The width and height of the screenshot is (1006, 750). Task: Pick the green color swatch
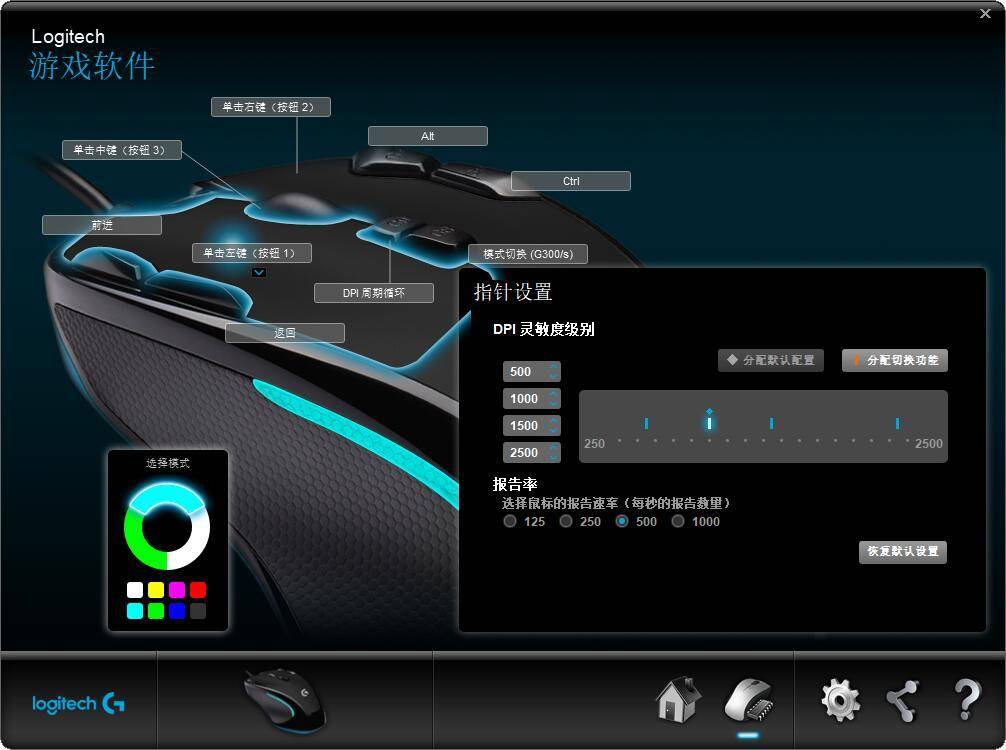pyautogui.click(x=156, y=611)
